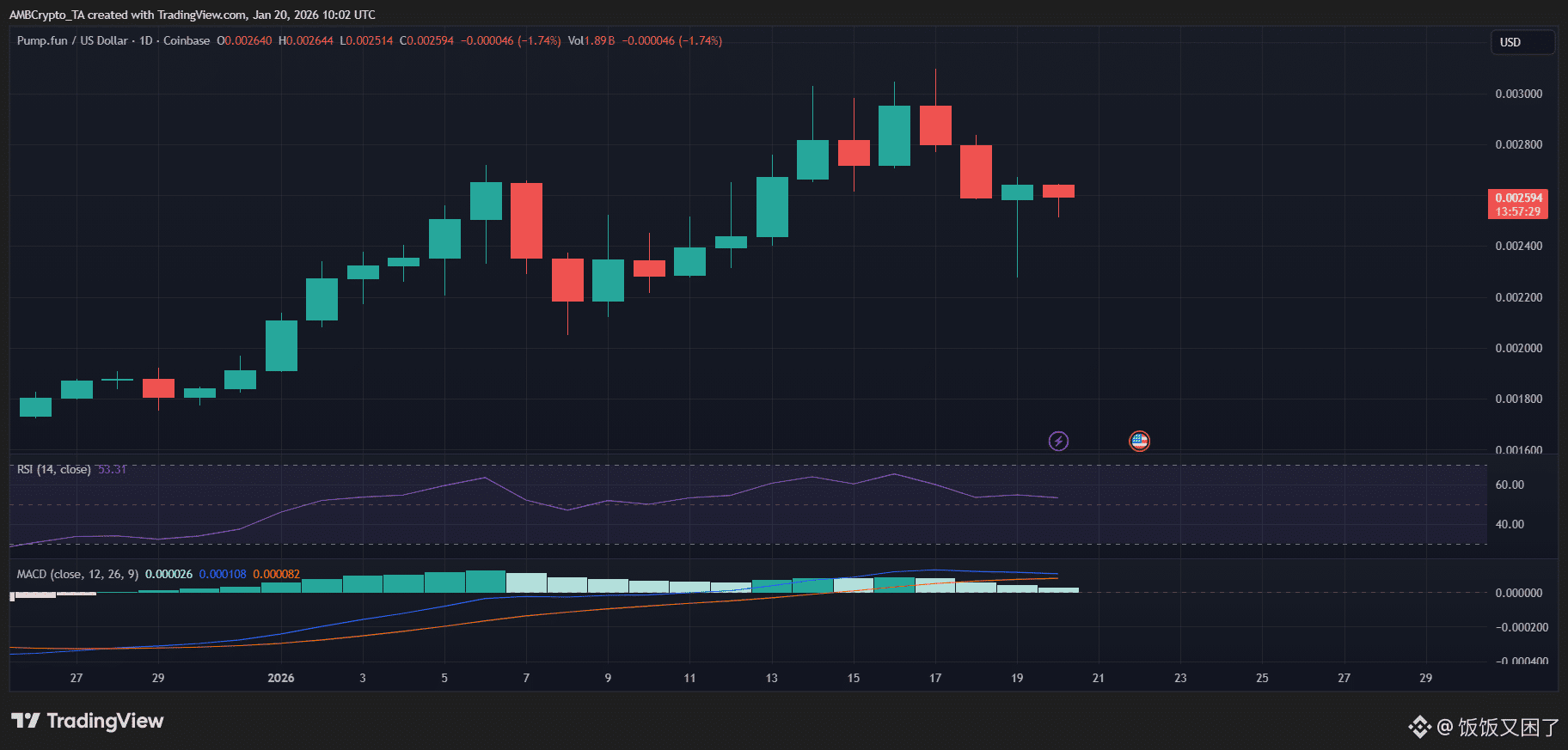Click the US flag economic event icon
Screen dimensions: 1568x750
tap(1139, 441)
